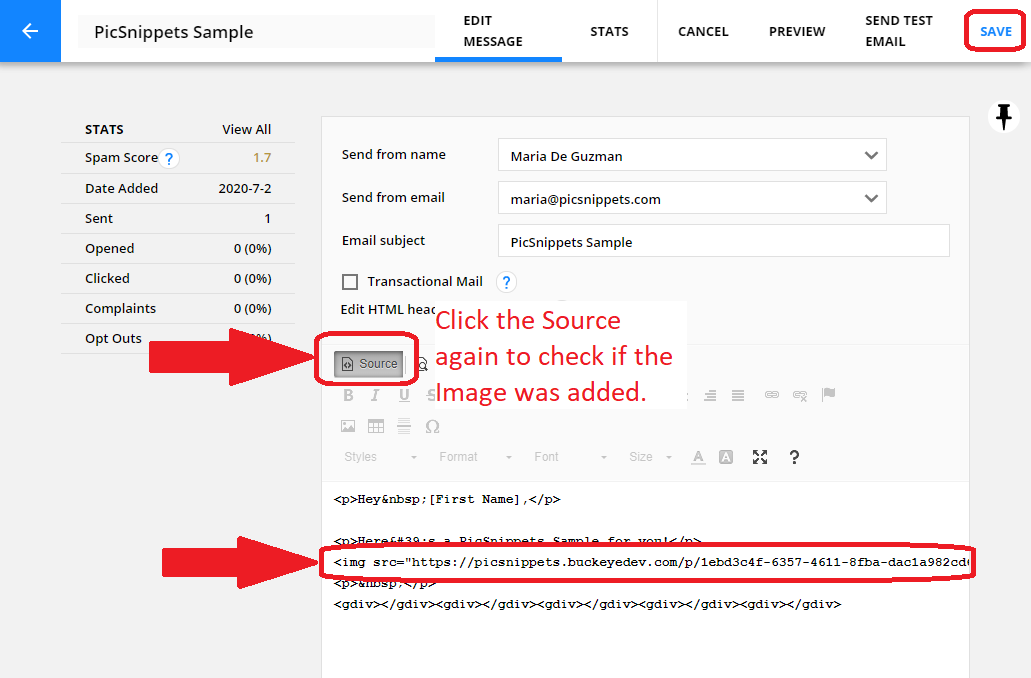Click the first source line "Hey&nbsp;[First Name]"

pyautogui.click(x=447, y=499)
